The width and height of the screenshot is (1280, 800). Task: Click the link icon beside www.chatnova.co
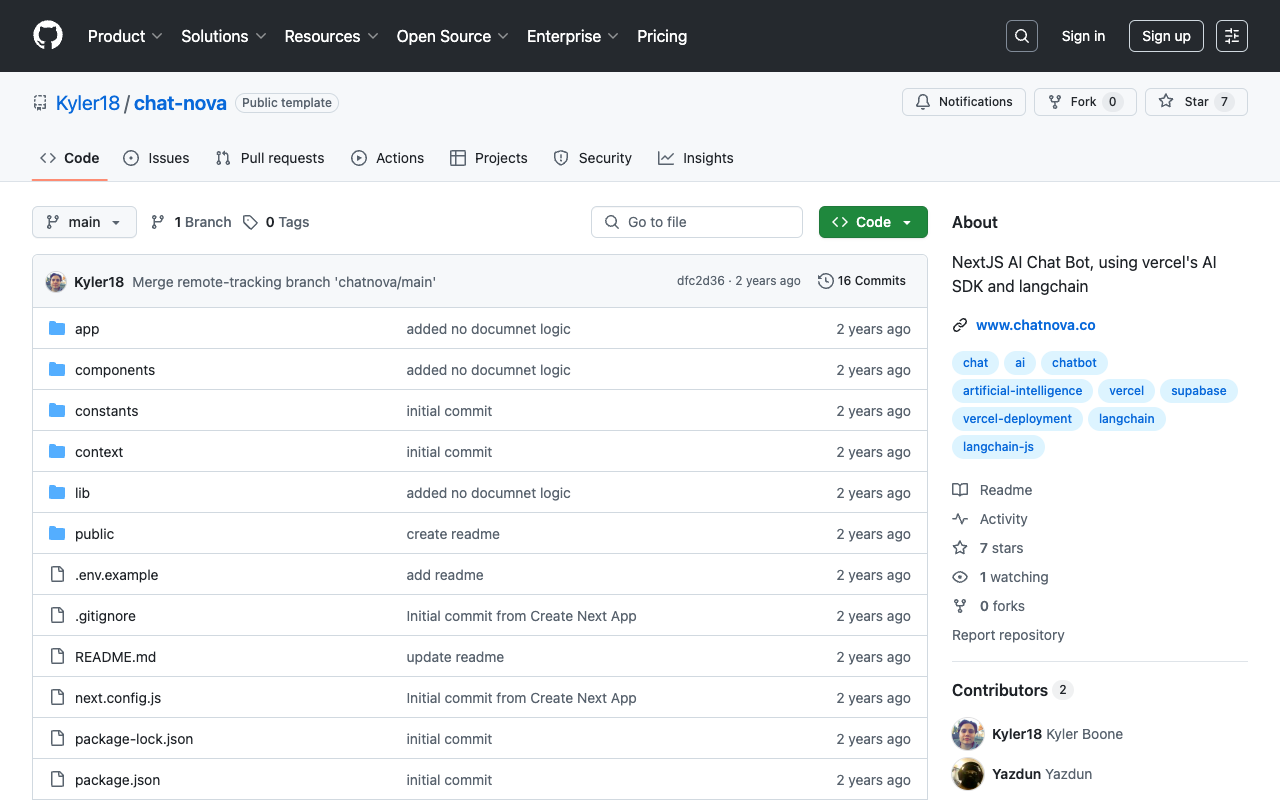[x=960, y=325]
